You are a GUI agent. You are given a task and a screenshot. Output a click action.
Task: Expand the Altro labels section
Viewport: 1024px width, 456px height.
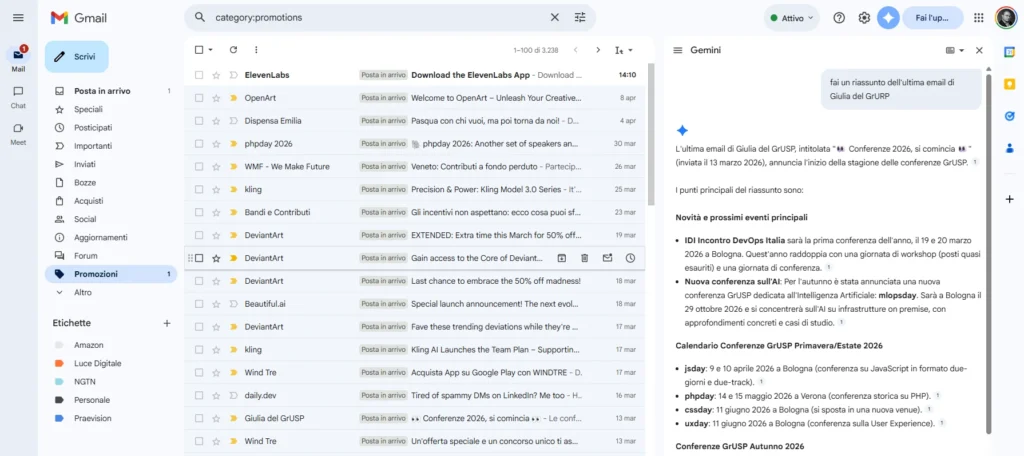82,292
